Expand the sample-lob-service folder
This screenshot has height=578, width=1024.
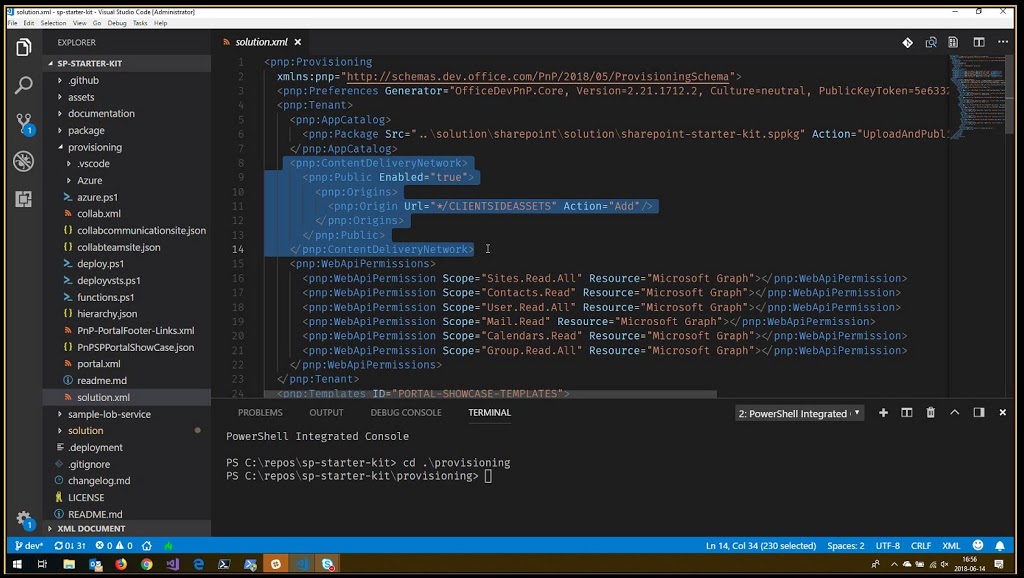point(109,415)
